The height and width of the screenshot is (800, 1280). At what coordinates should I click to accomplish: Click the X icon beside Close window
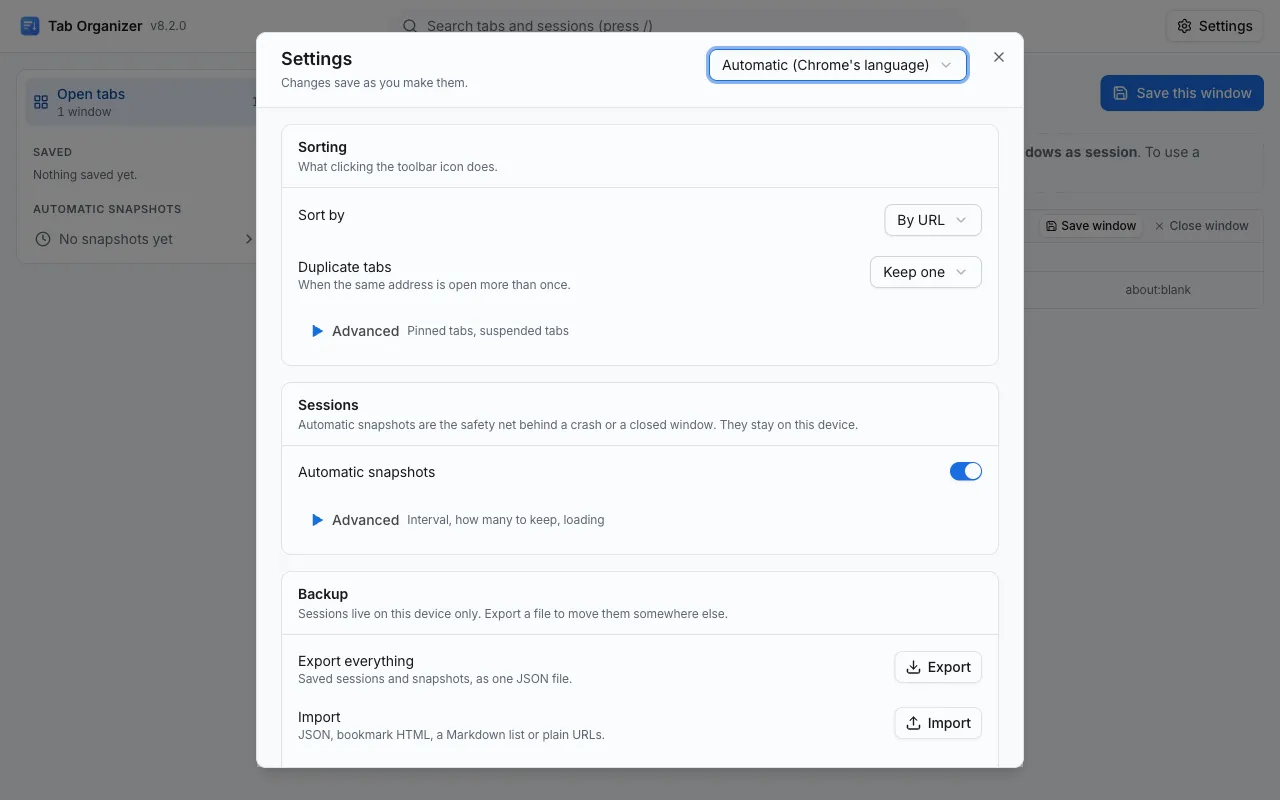(1159, 226)
